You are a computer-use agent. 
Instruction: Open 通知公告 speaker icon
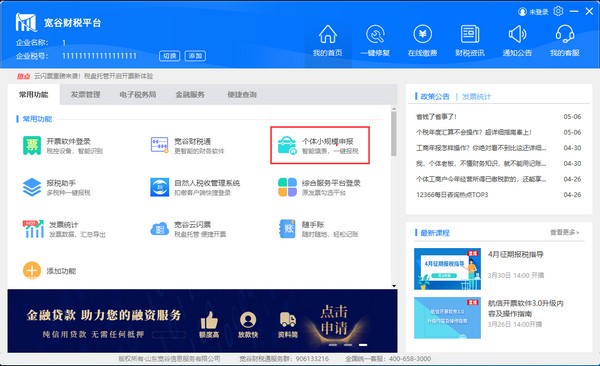click(x=517, y=34)
